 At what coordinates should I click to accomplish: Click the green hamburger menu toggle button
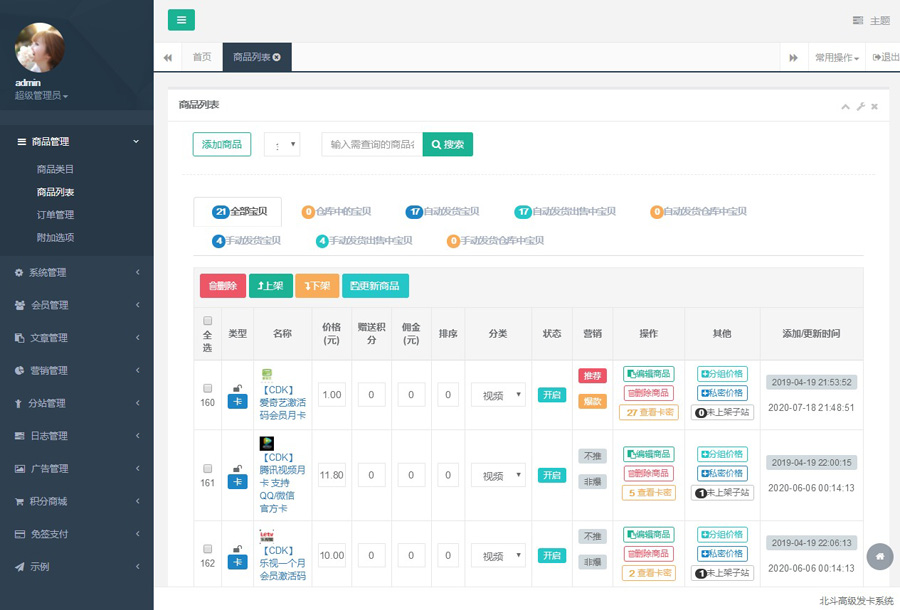click(181, 20)
